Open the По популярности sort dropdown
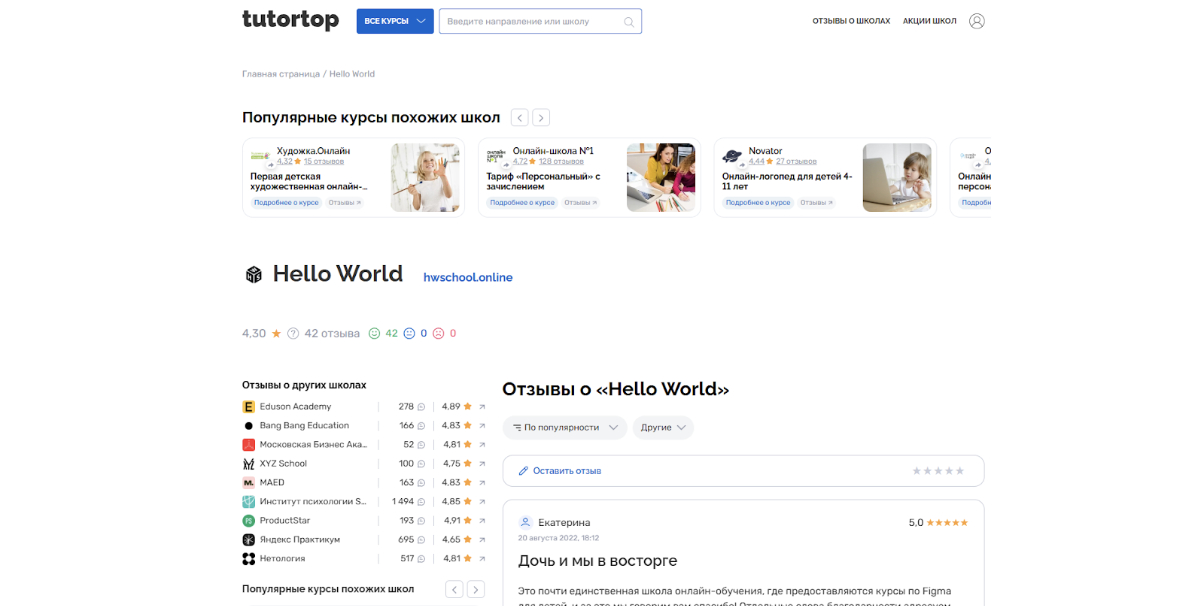Screen dimensions: 1196x612 click(564, 427)
